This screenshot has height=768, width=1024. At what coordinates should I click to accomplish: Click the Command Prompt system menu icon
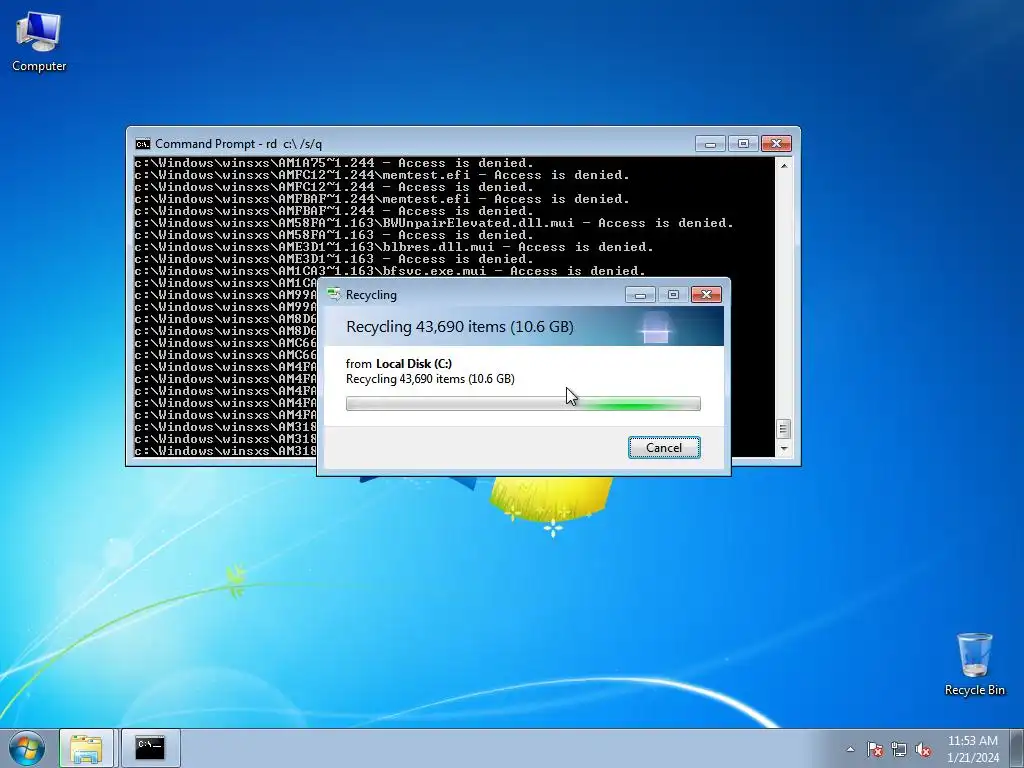point(142,144)
